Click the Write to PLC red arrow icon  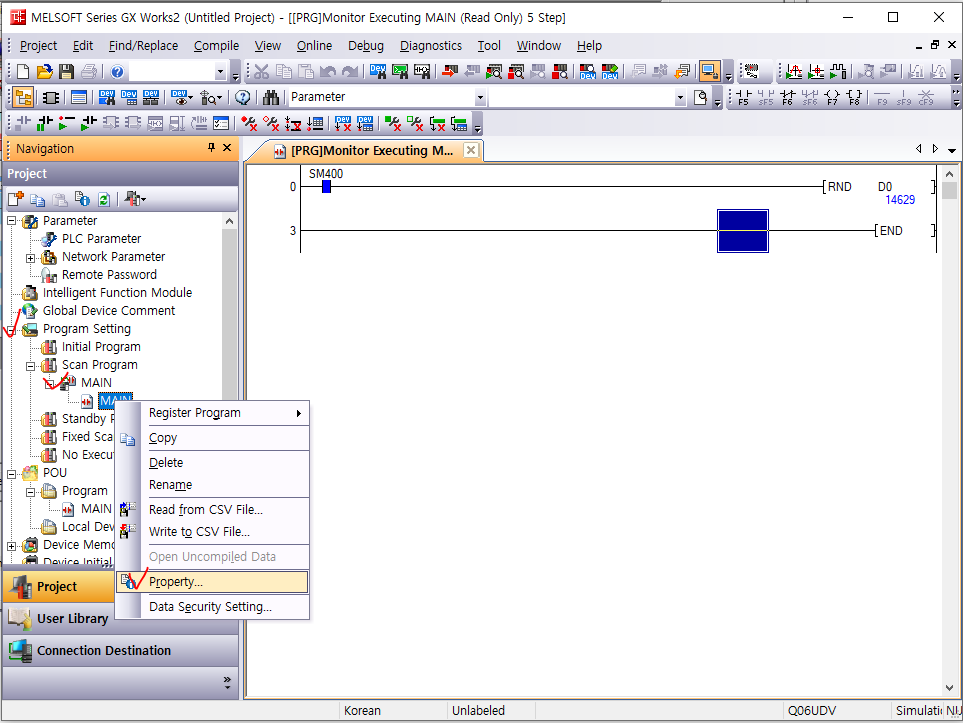click(x=450, y=72)
